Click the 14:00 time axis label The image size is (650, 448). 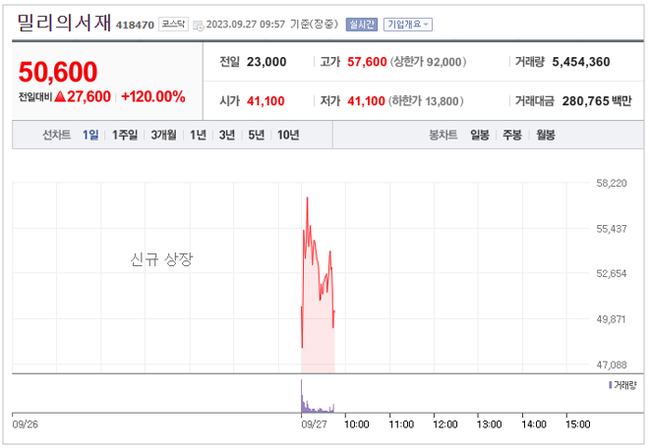pyautogui.click(x=534, y=424)
